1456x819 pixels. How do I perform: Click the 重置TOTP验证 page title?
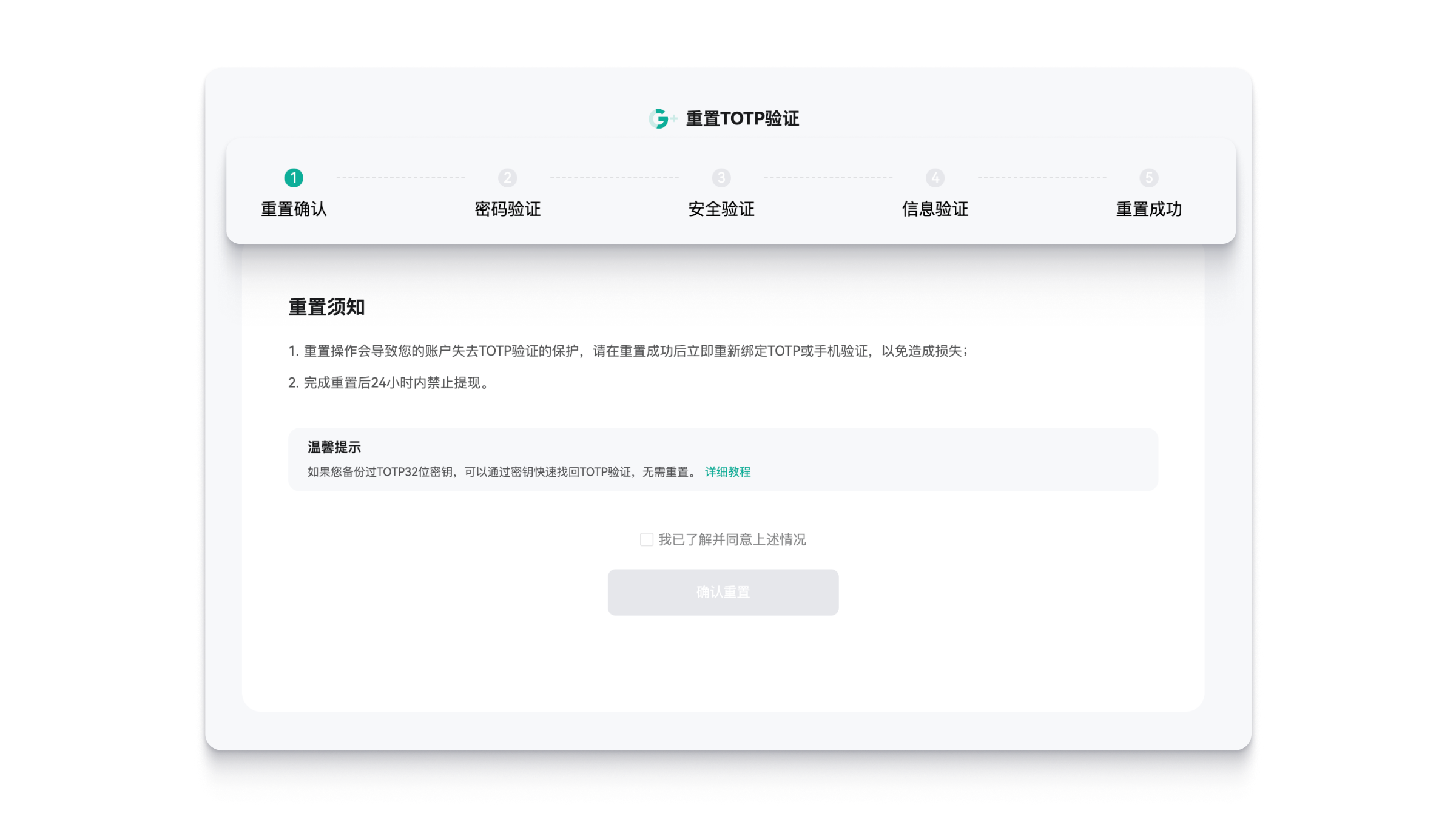click(x=742, y=119)
